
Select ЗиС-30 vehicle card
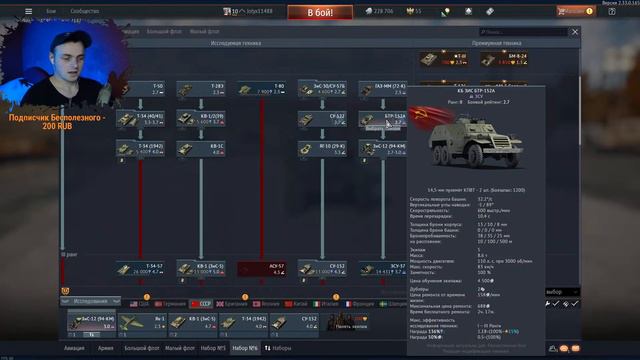point(322,89)
